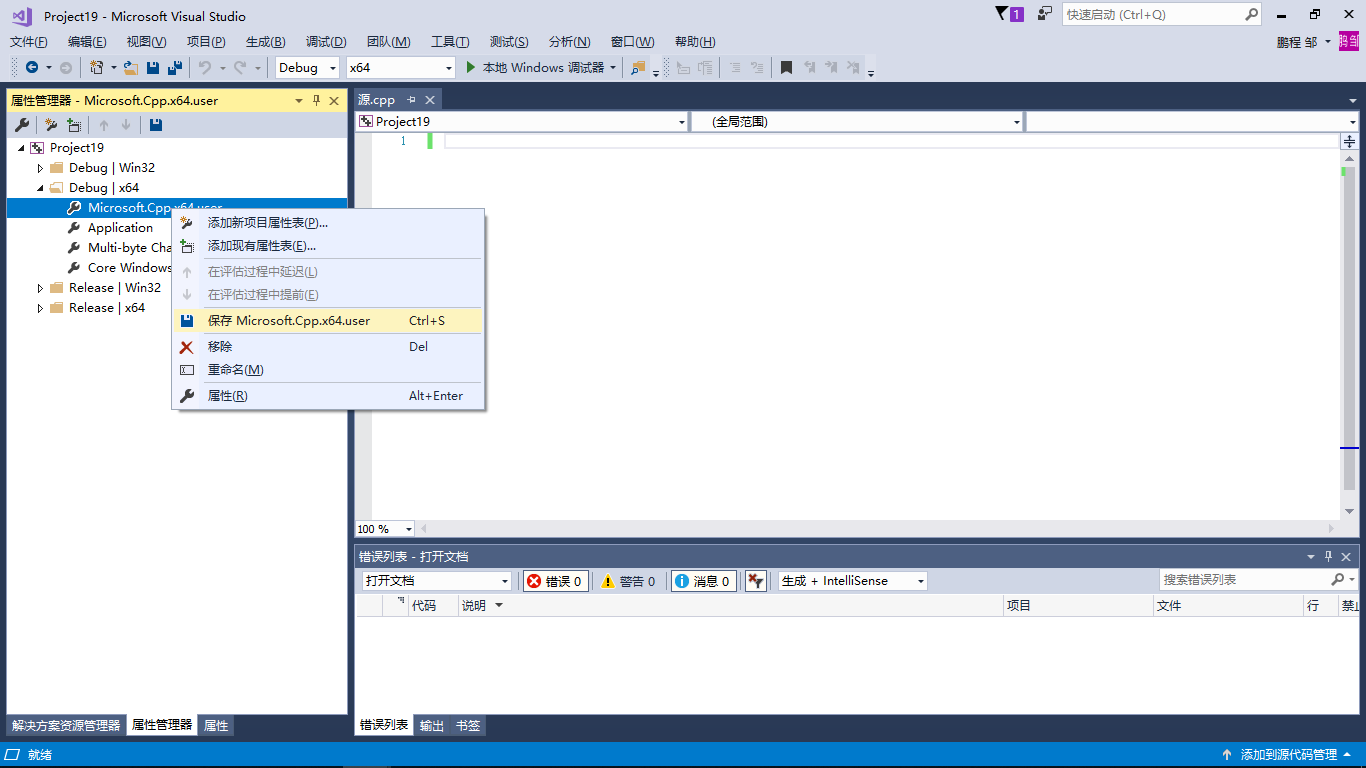
Task: Click the Save All icon on the standard toolbar
Action: [173, 68]
